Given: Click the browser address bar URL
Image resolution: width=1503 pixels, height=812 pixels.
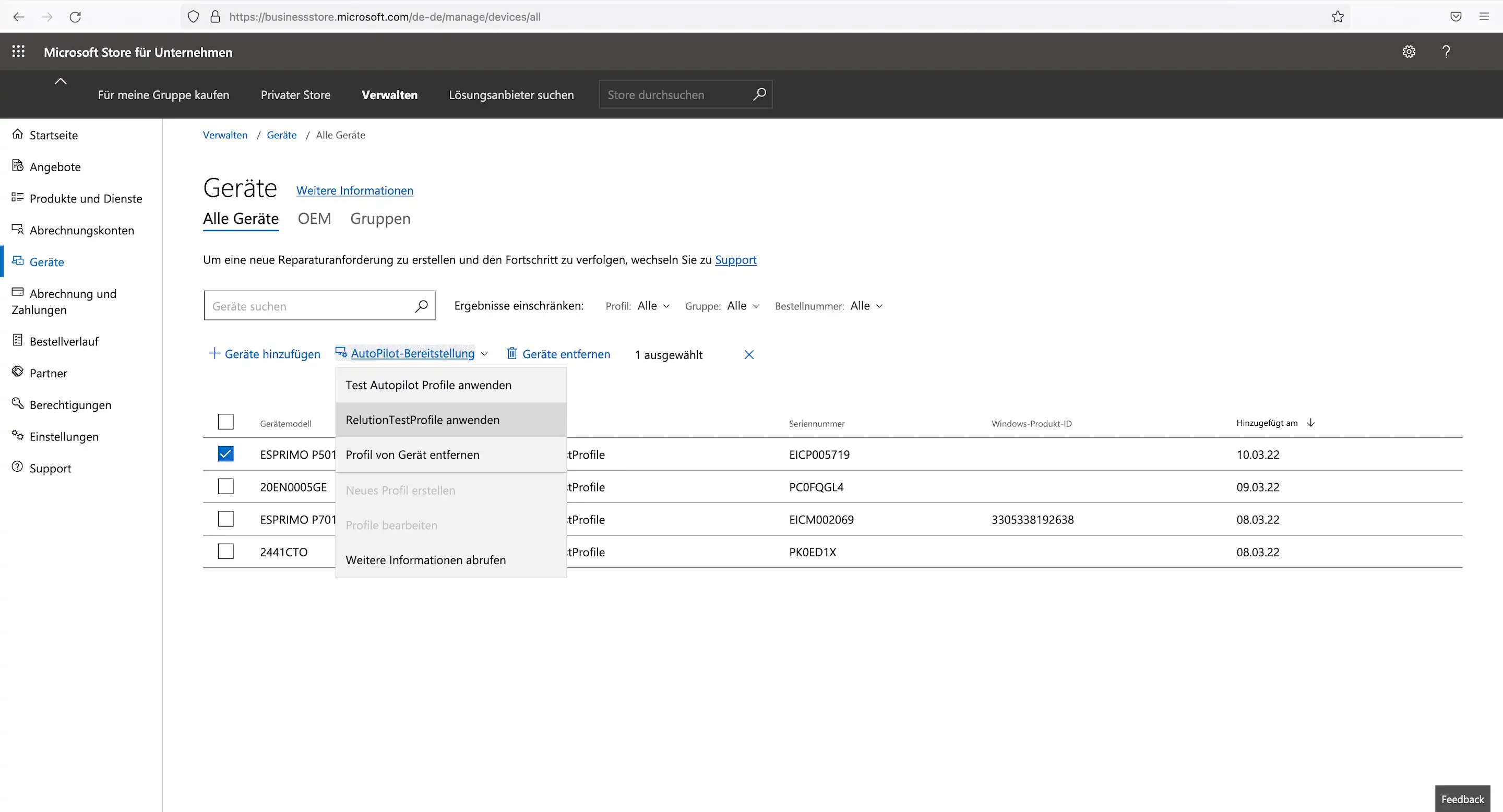Looking at the screenshot, I should (385, 17).
